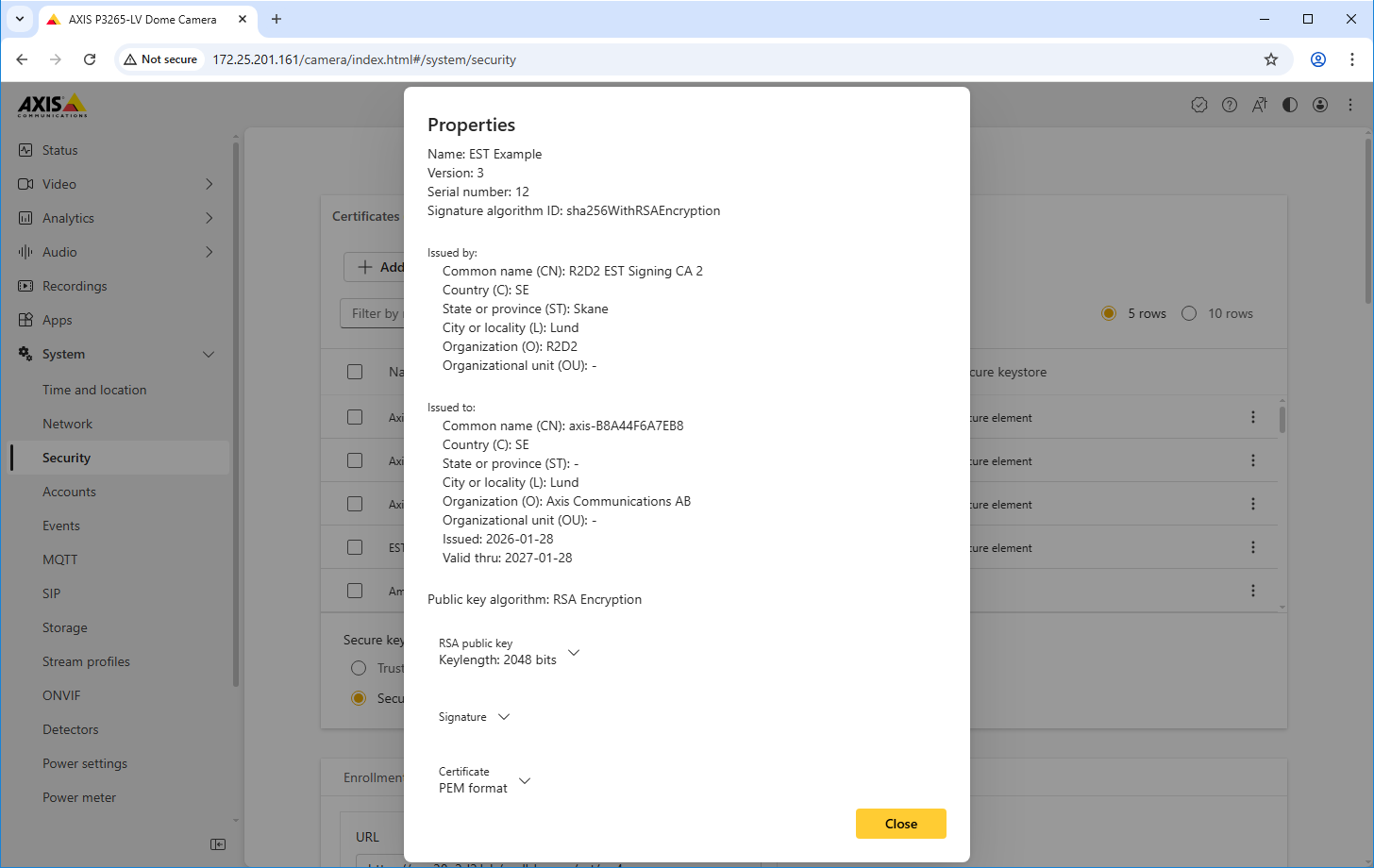This screenshot has height=868, width=1374.
Task: Open the three-dot menu of the first certificate row
Action: click(x=1252, y=417)
